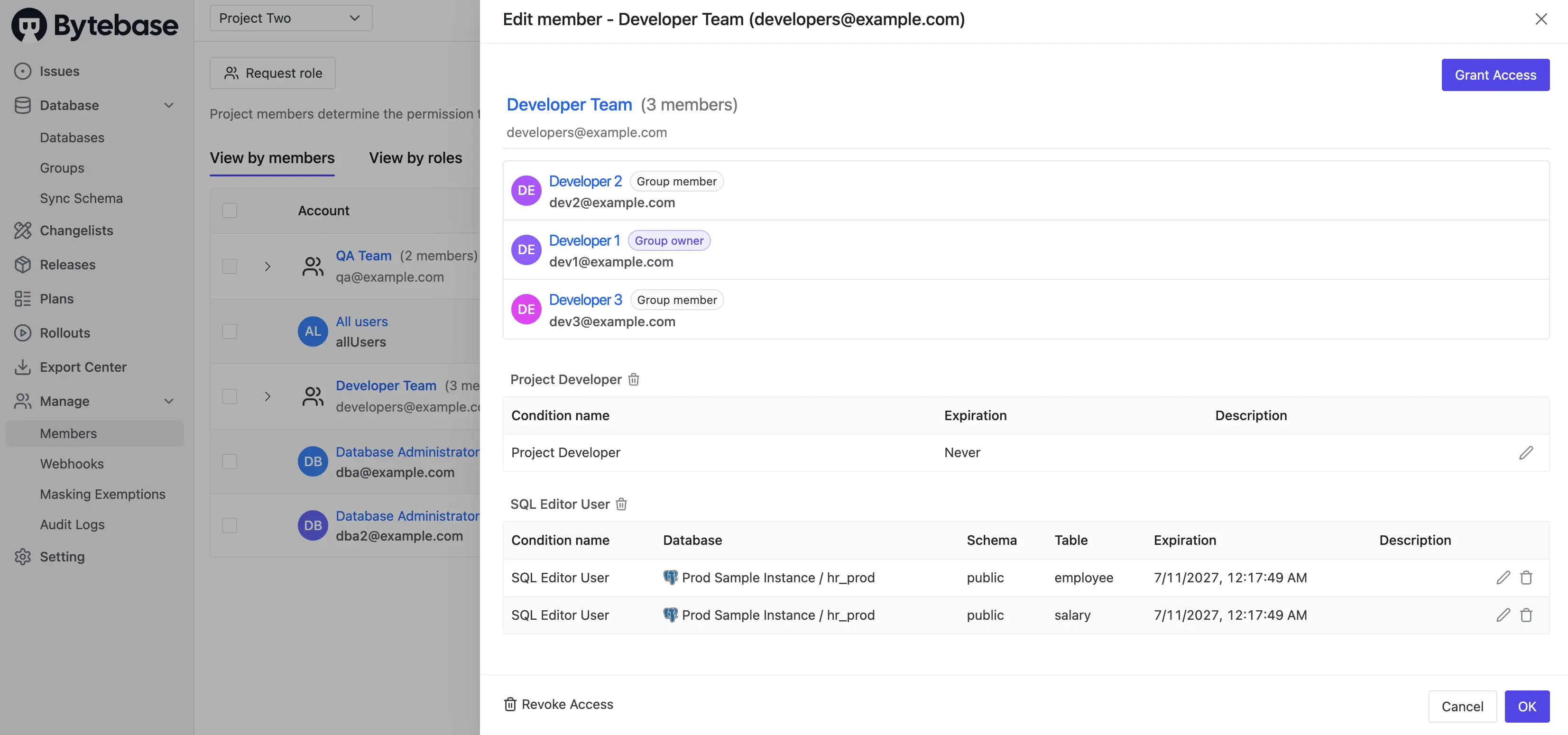This screenshot has height=735, width=1568.
Task: Expand the Developer Team member row
Action: pos(267,397)
